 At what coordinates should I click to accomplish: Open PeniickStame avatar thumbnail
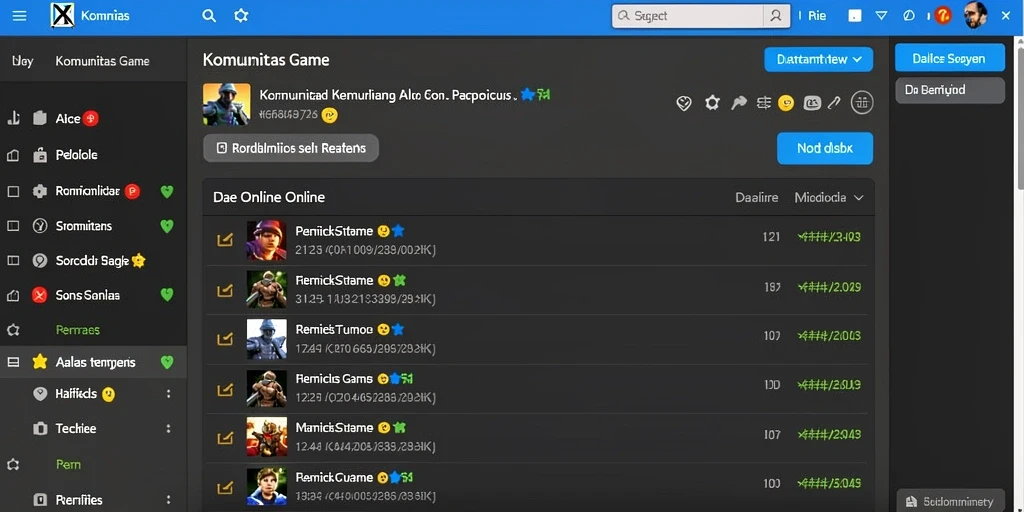(266, 240)
